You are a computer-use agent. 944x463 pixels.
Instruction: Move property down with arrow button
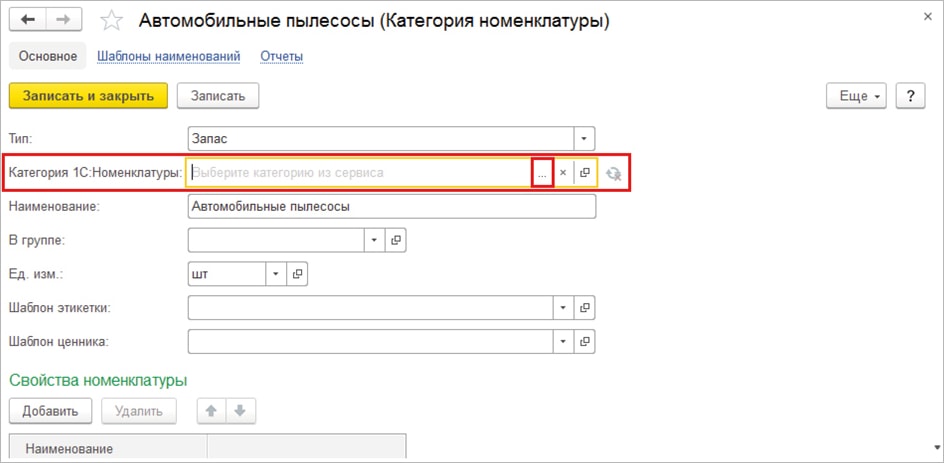(240, 410)
